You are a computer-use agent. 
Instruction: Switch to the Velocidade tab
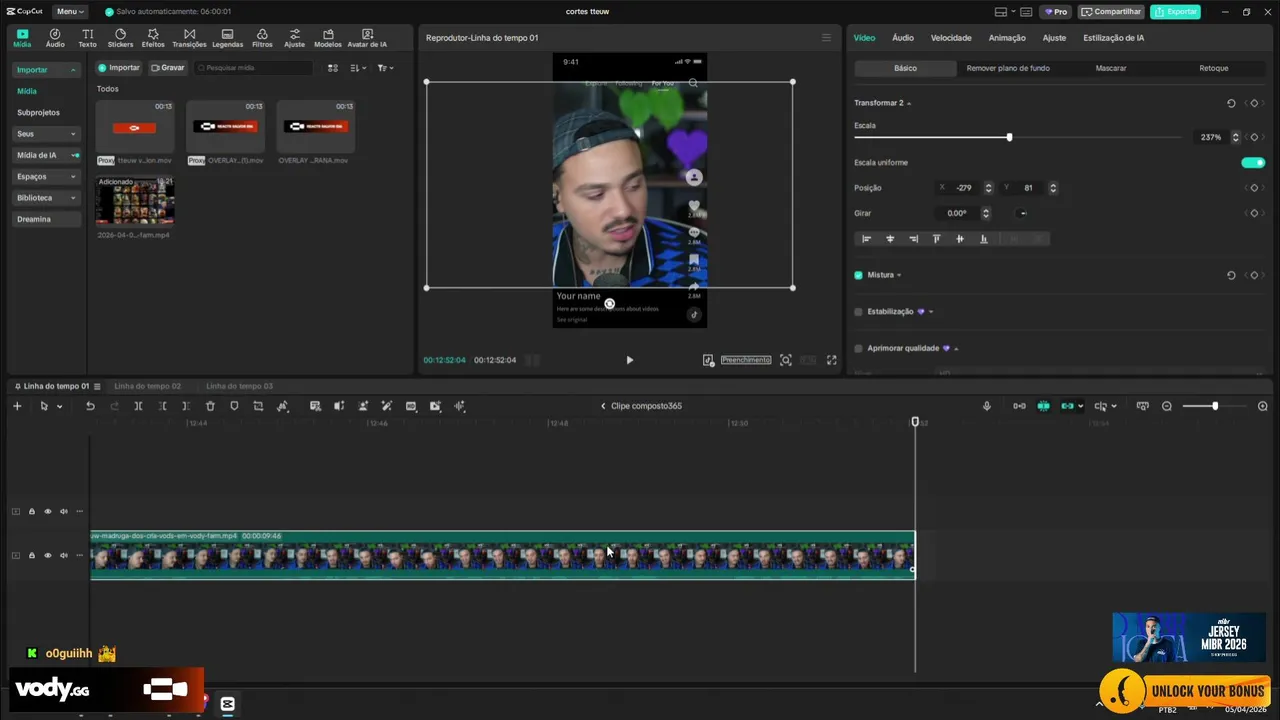tap(951, 38)
